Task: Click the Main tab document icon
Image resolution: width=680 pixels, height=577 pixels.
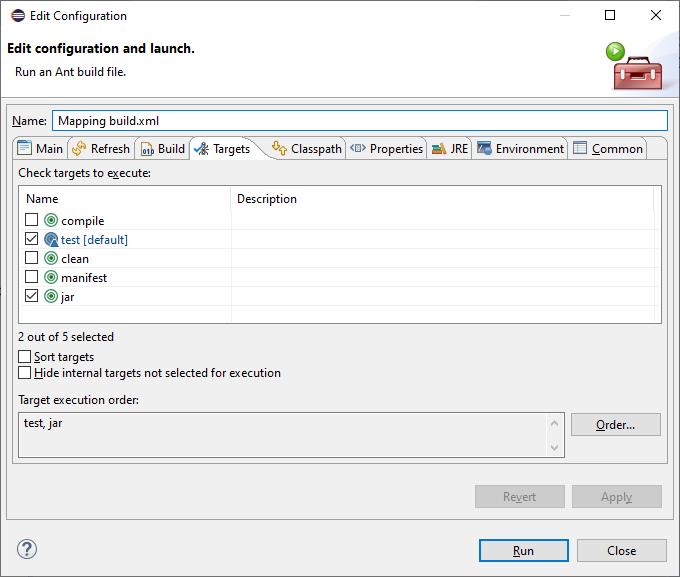Action: [24, 148]
